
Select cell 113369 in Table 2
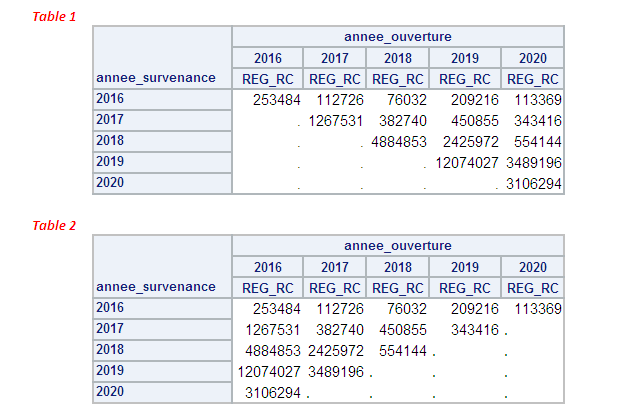coord(537,309)
